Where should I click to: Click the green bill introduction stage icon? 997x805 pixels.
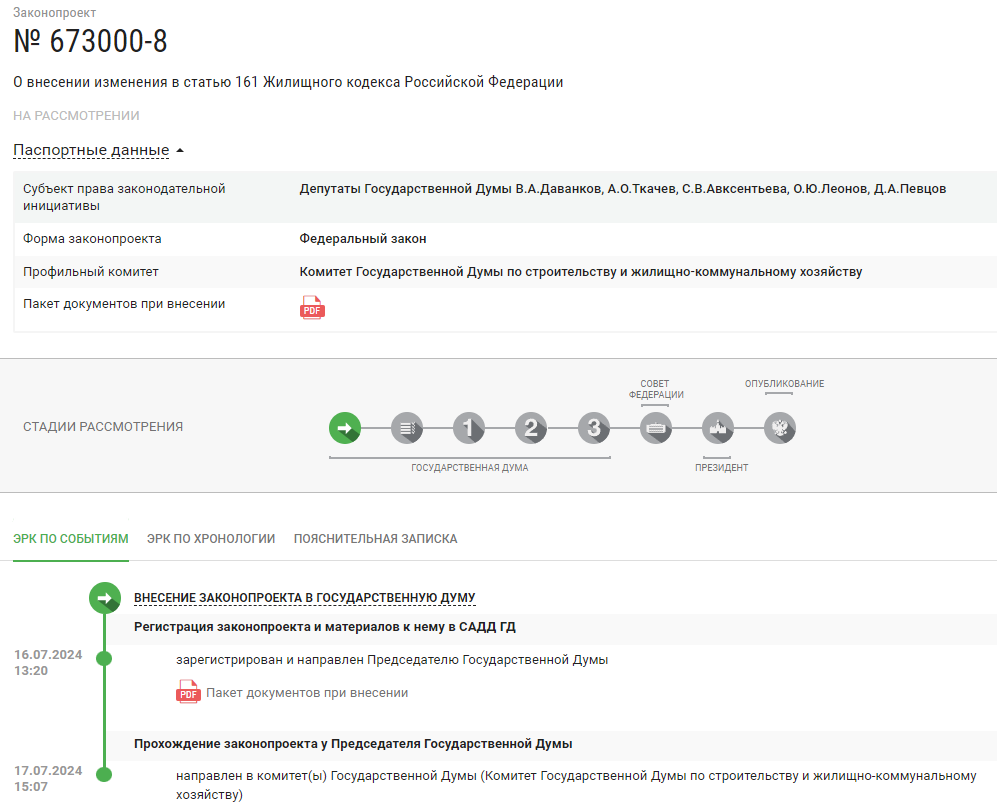(x=344, y=428)
